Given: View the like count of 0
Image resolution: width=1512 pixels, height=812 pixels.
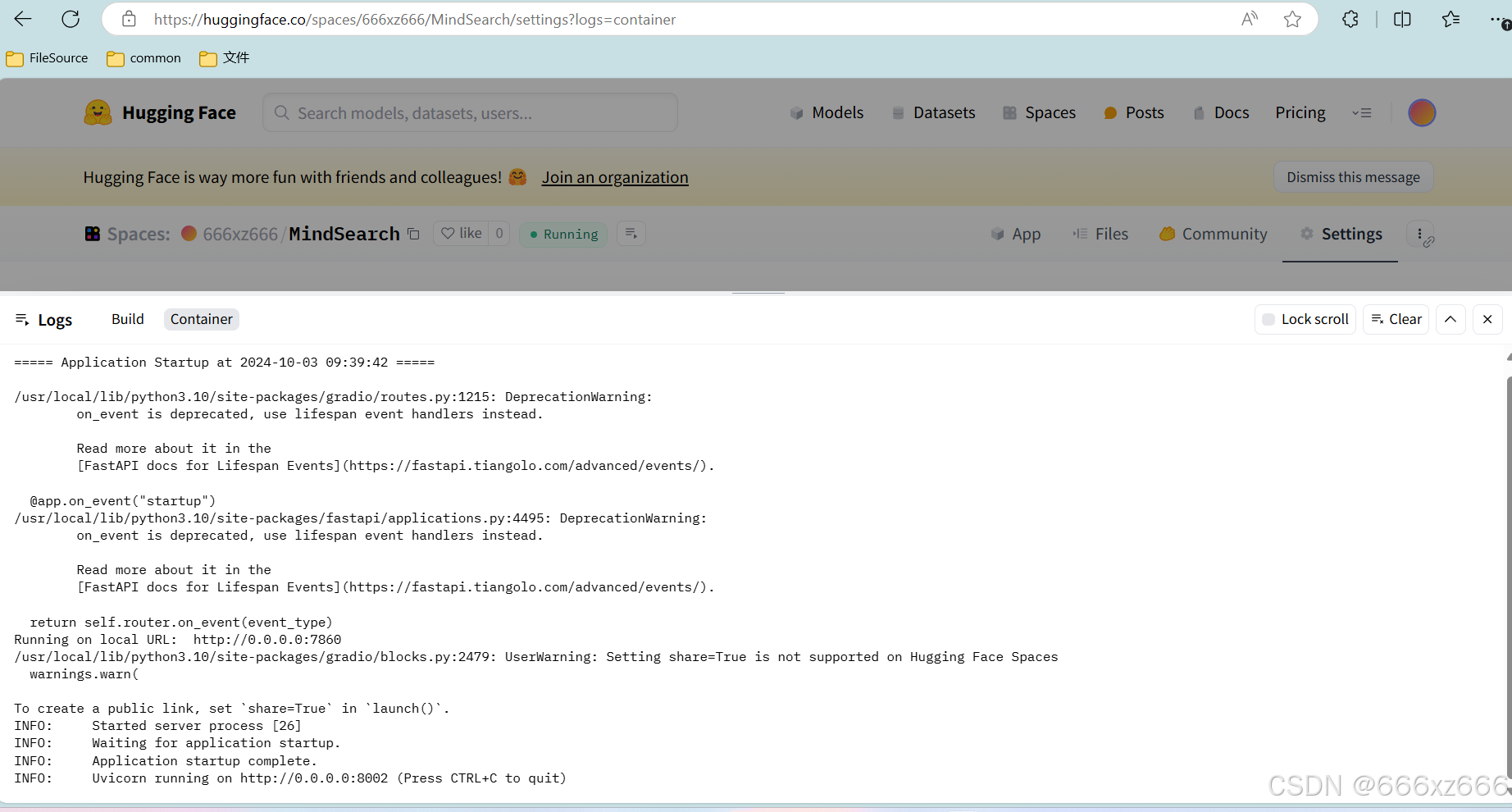Looking at the screenshot, I should pyautogui.click(x=499, y=233).
